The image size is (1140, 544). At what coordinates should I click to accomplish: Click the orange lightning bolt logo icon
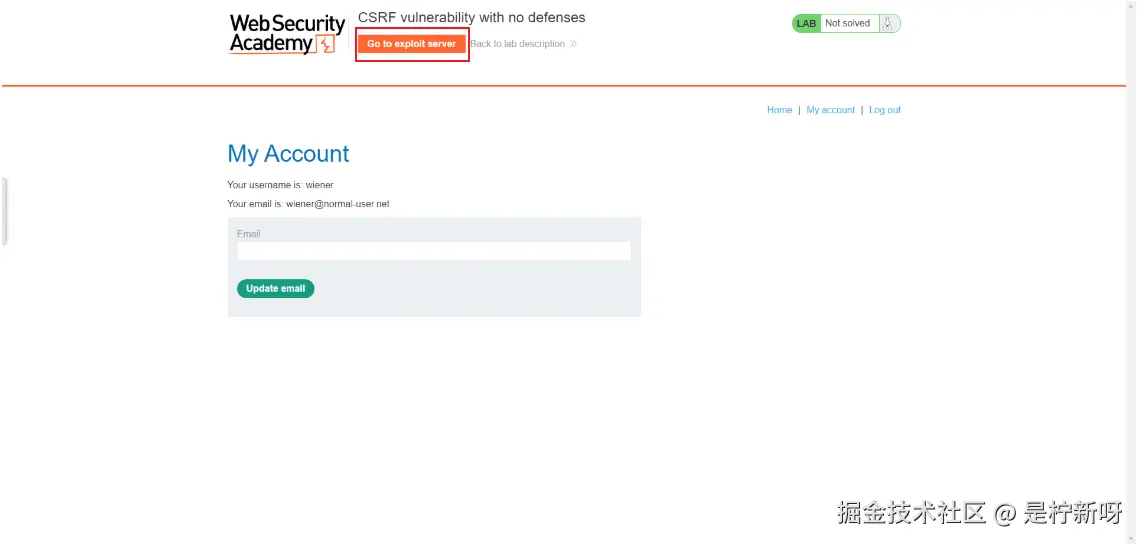point(326,44)
